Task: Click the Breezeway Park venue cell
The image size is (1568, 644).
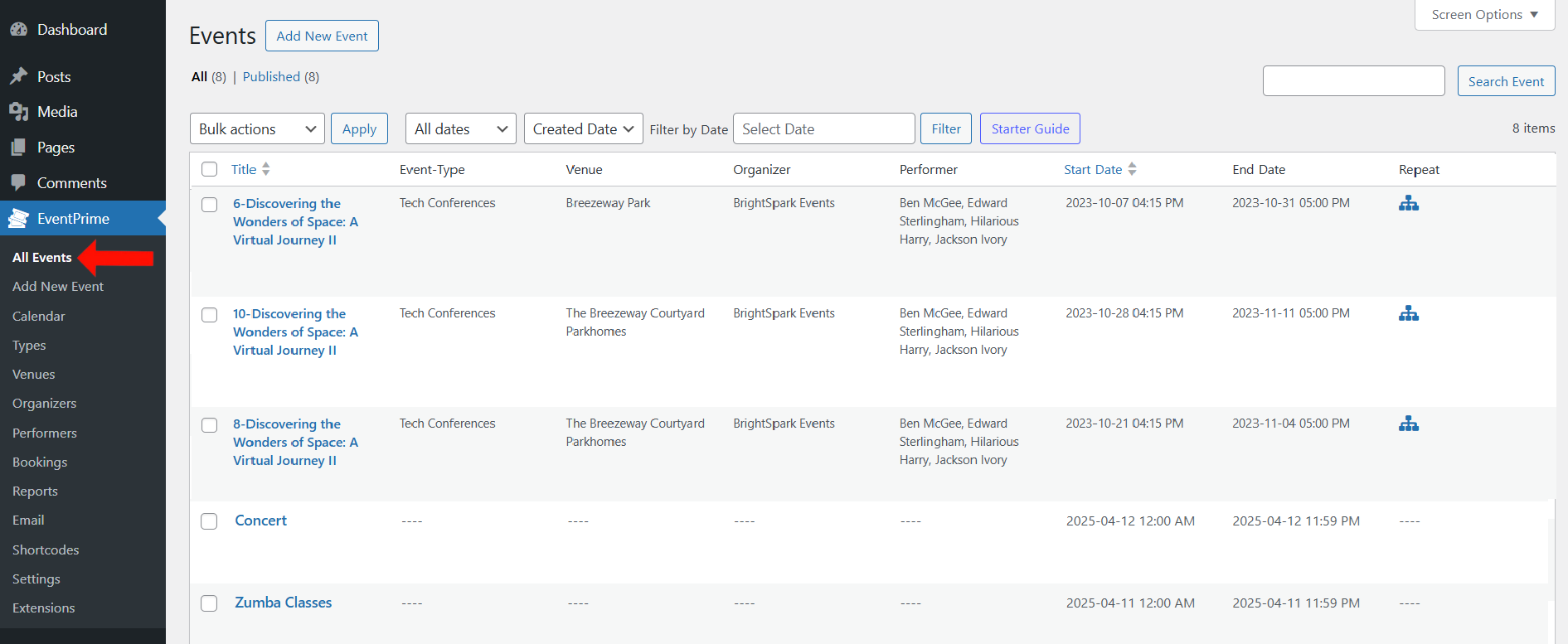Action: [608, 203]
